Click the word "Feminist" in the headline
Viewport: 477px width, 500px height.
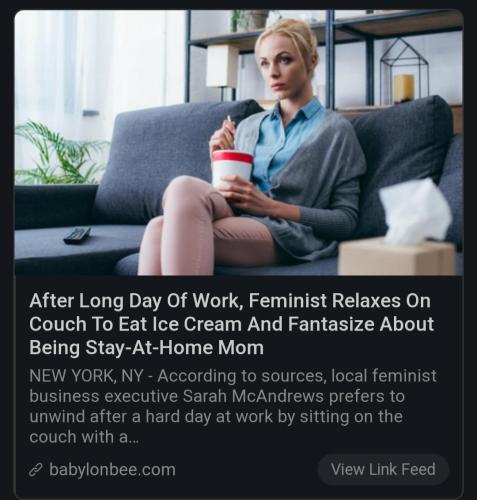[288, 301]
